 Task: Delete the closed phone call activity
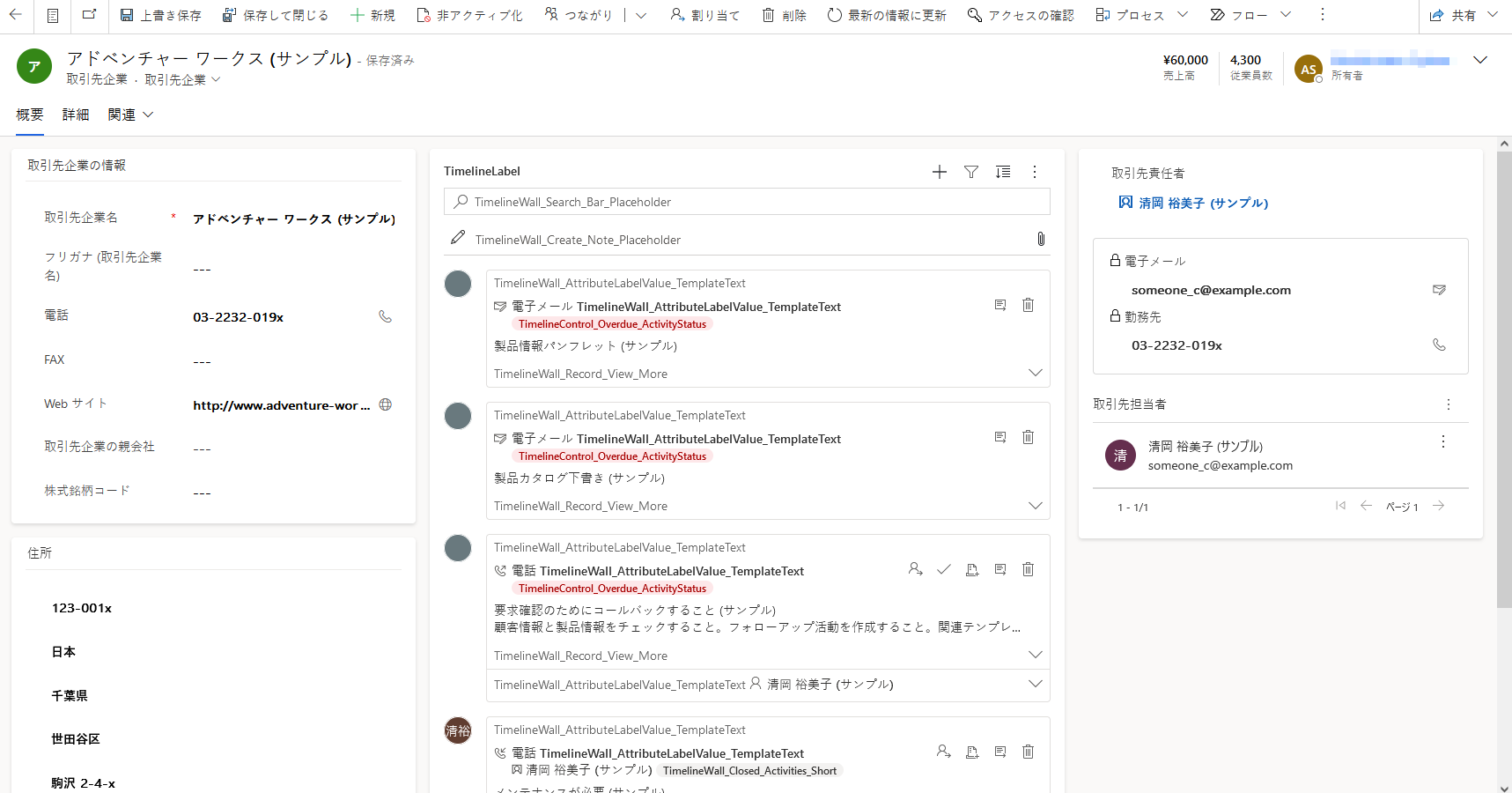click(x=1028, y=752)
